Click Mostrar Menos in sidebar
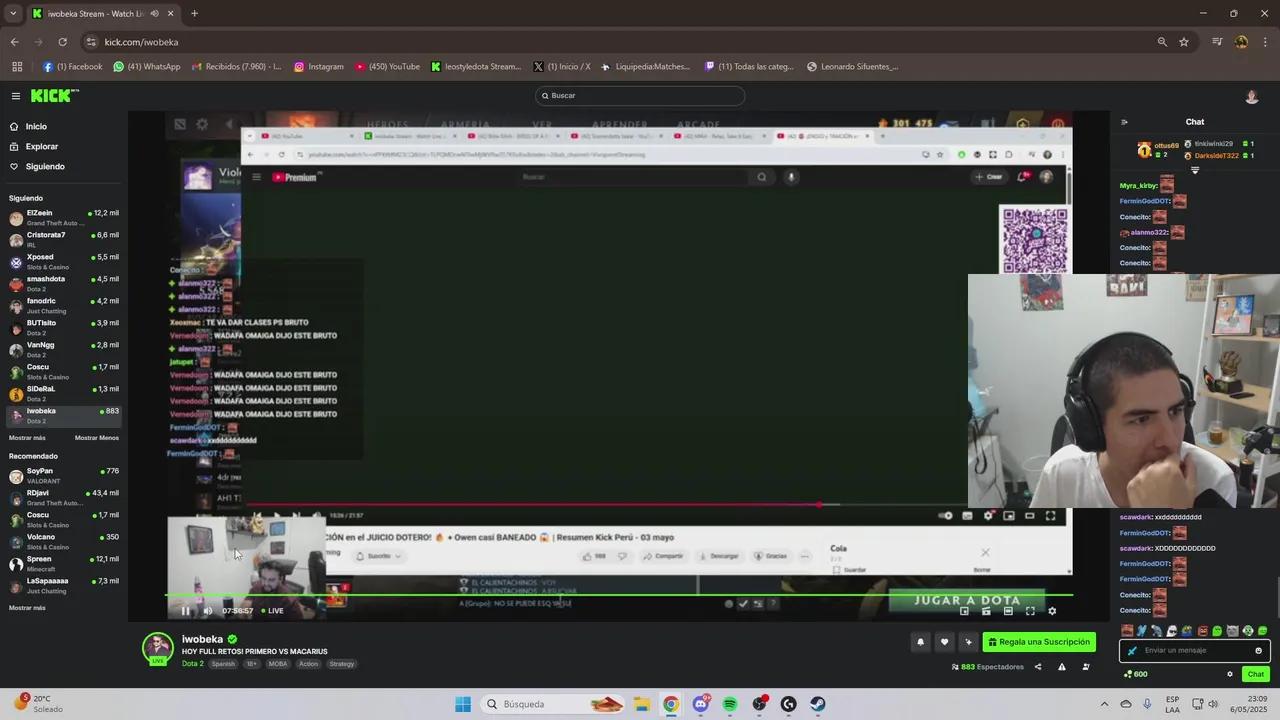This screenshot has height=720, width=1280. coord(97,438)
